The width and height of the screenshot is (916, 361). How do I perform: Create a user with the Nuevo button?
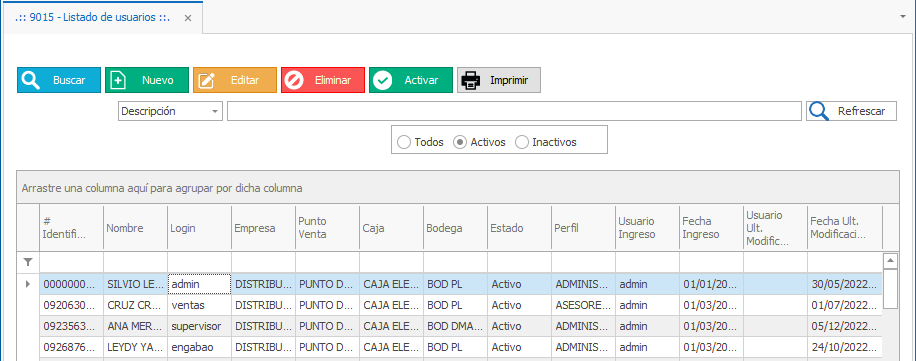[x=147, y=80]
